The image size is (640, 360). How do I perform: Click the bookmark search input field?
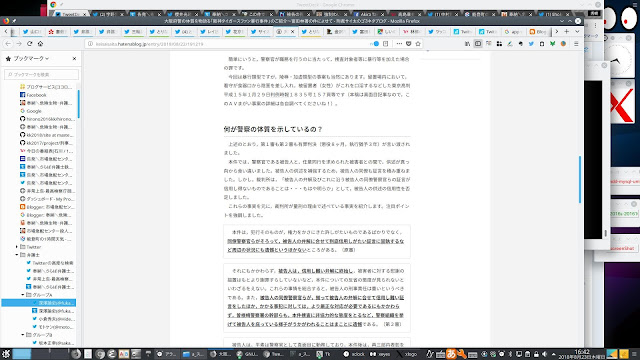point(41,75)
